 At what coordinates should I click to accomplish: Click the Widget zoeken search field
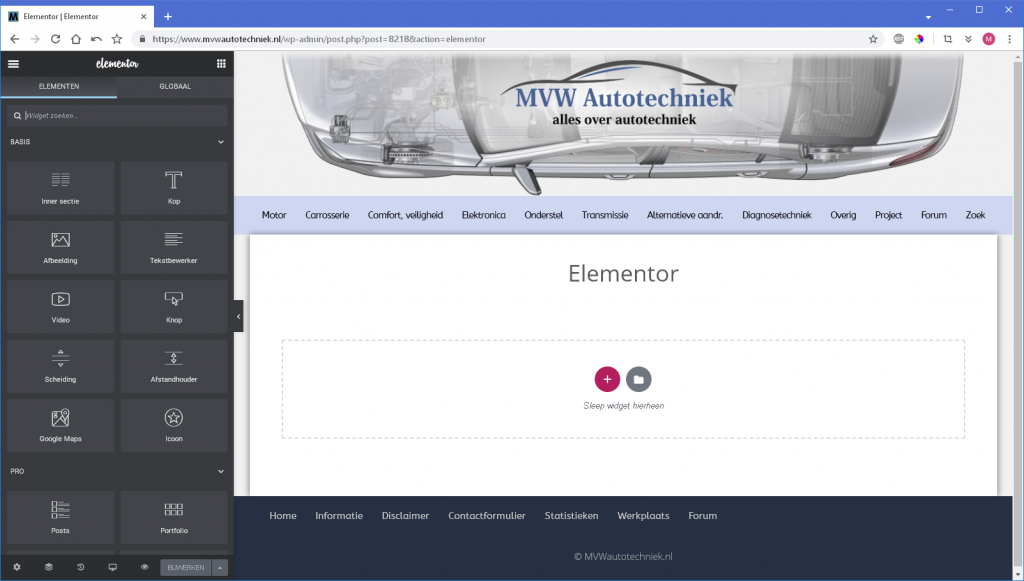[118, 116]
